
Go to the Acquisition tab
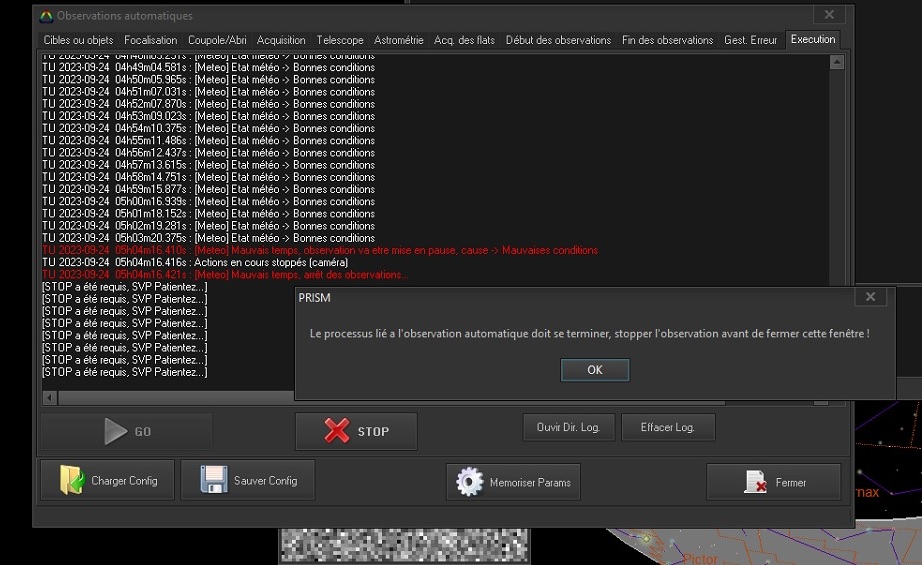click(281, 40)
